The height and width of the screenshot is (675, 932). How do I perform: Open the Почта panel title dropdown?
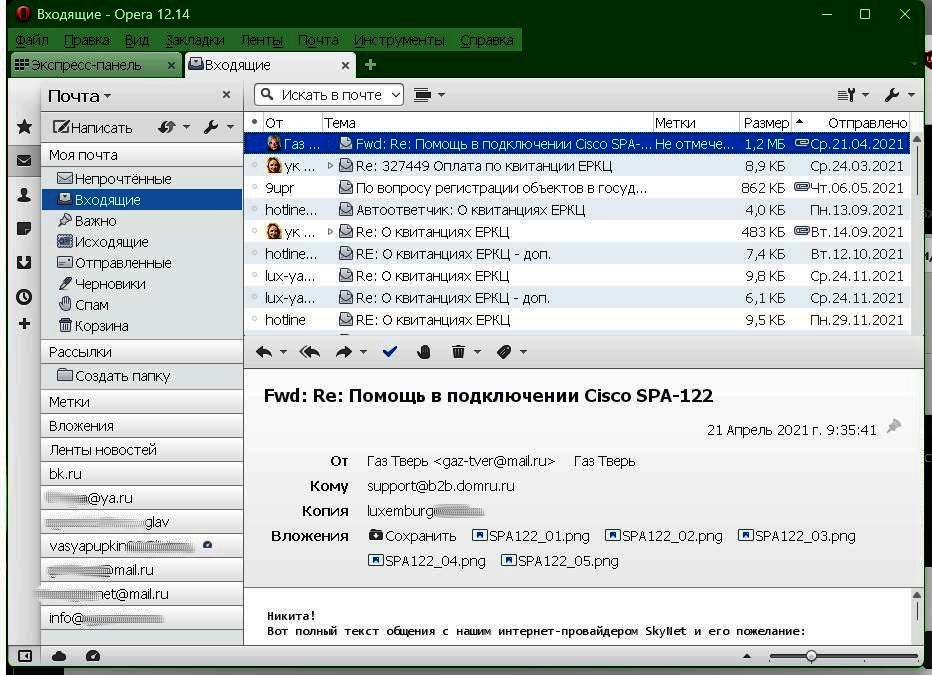coord(108,96)
